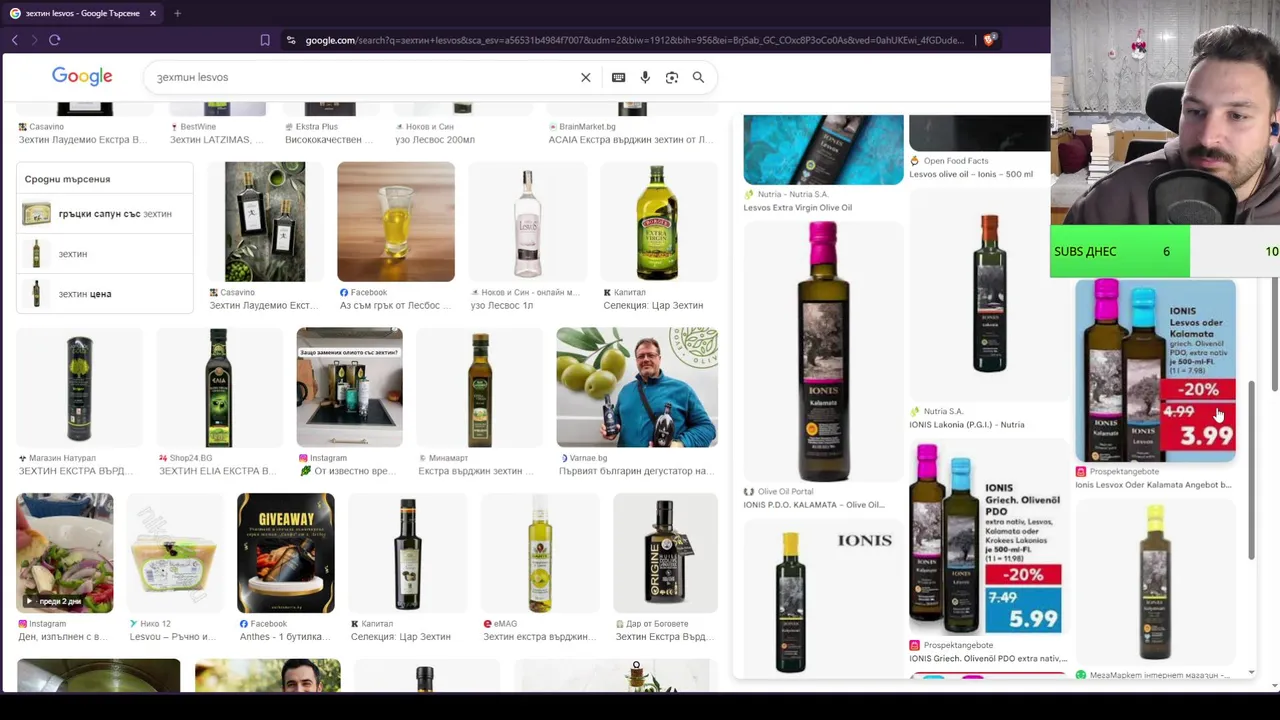This screenshot has height=720, width=1280.
Task: Open 'Lesvos Extra Virgin Olive Oil' Nutria result
Action: point(798,208)
